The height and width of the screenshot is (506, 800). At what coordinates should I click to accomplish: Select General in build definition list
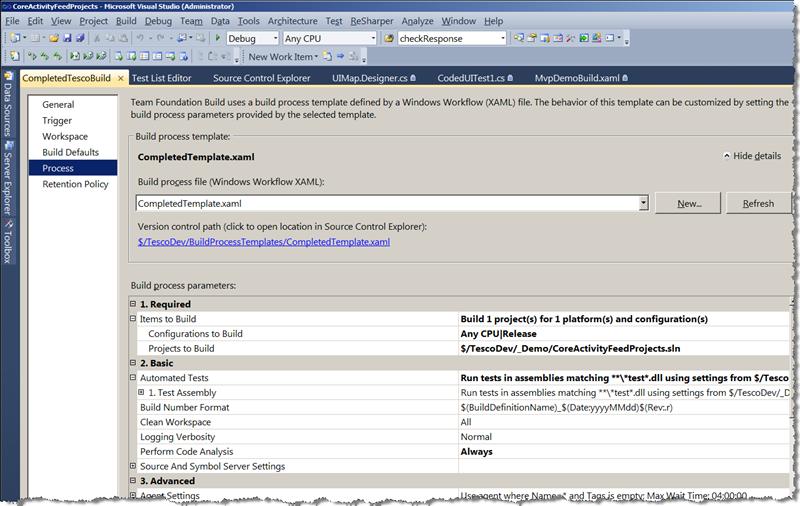coord(58,105)
